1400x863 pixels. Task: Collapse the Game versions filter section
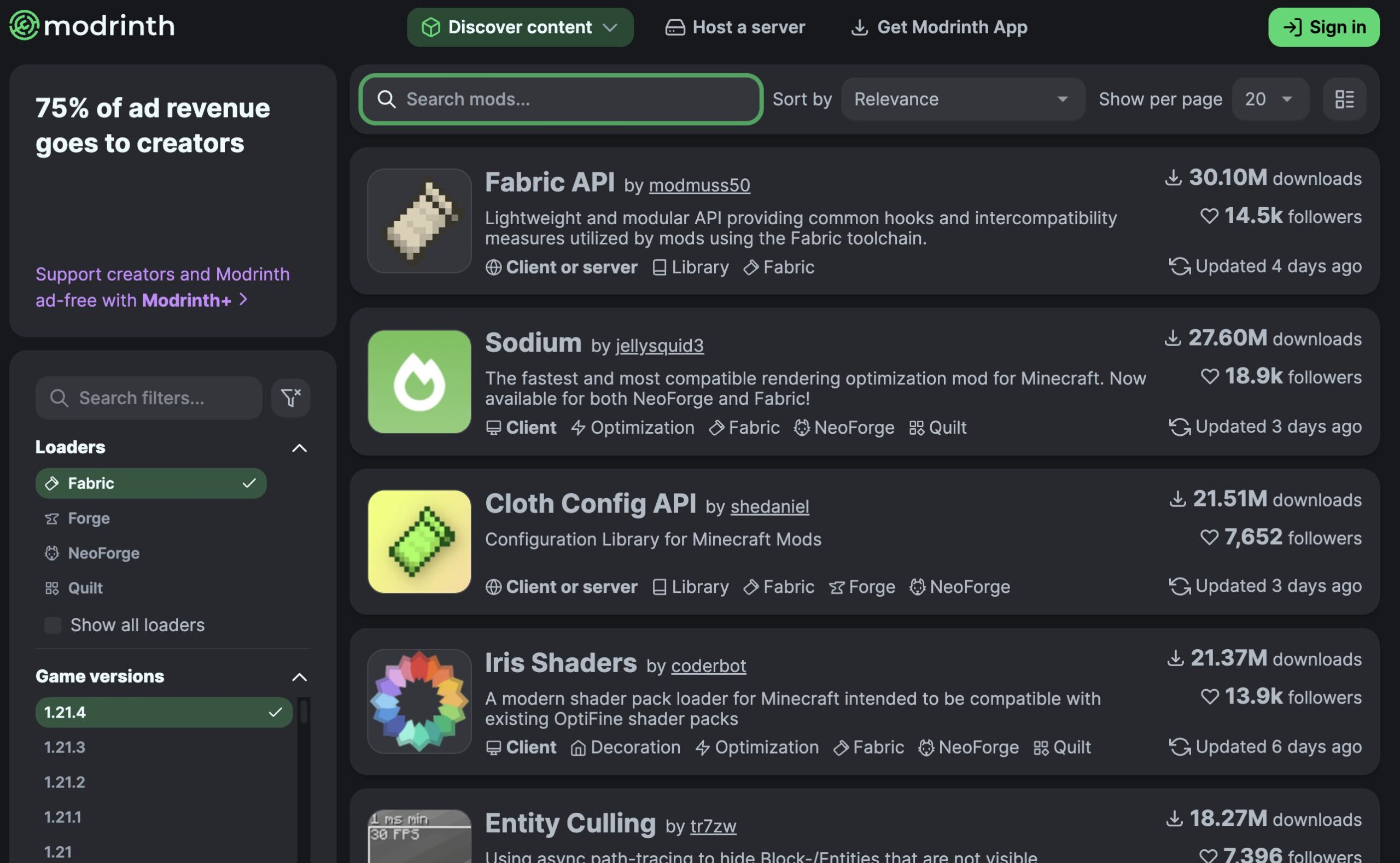click(x=299, y=677)
